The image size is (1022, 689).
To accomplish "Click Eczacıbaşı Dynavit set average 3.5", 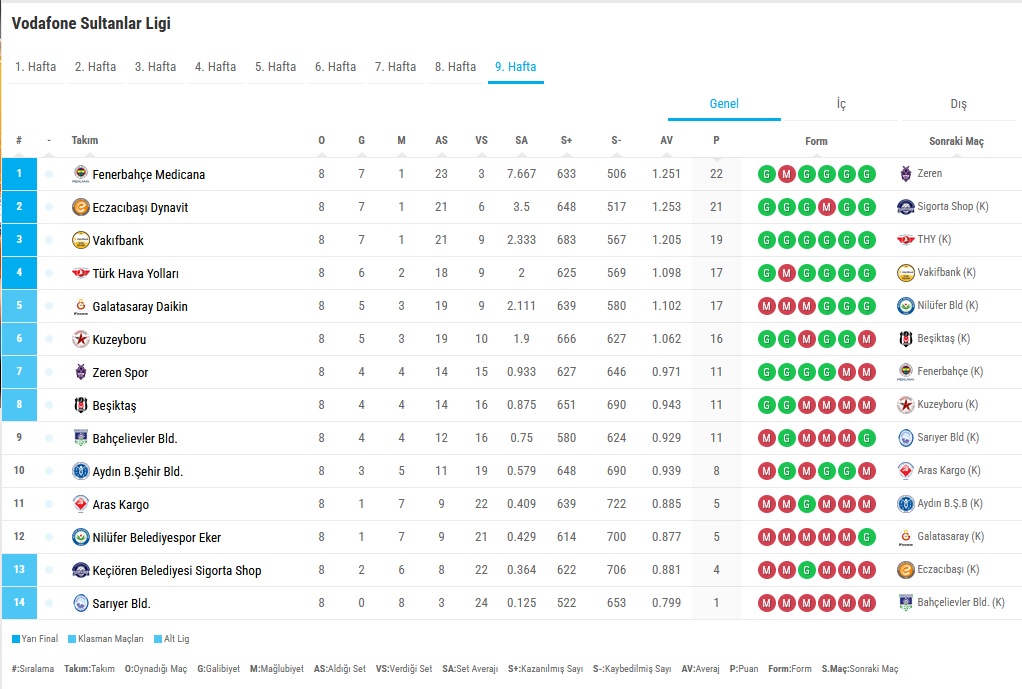I will [521, 207].
